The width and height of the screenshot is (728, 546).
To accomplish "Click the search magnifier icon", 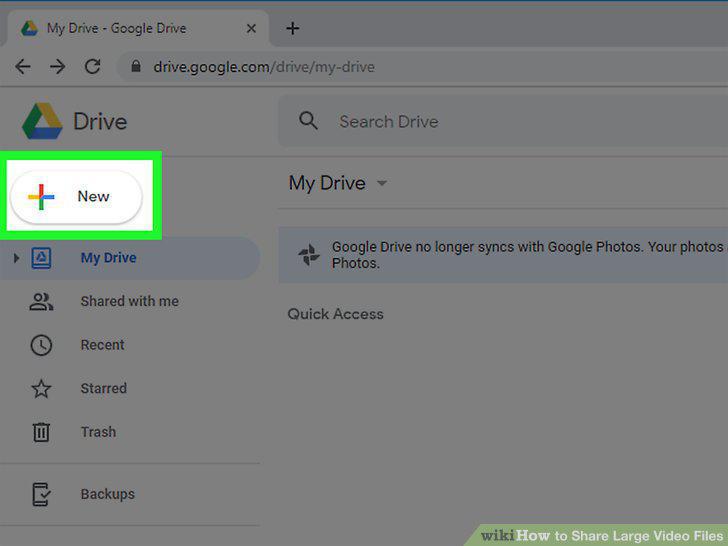I will tap(308, 121).
